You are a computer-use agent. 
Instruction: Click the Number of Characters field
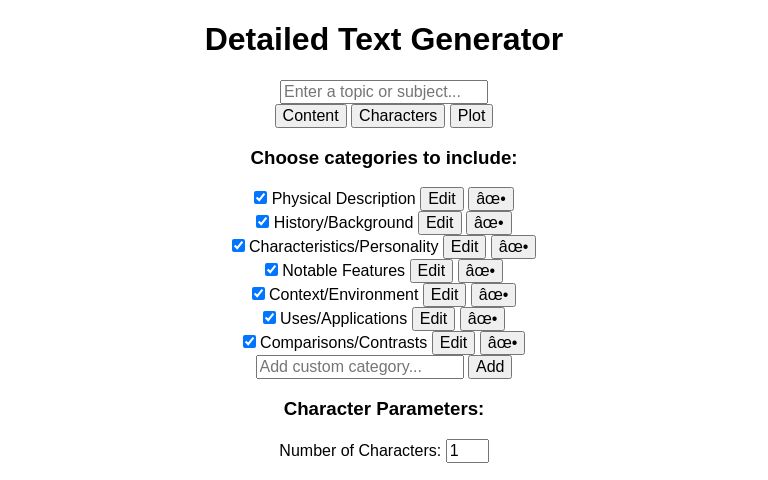467,451
